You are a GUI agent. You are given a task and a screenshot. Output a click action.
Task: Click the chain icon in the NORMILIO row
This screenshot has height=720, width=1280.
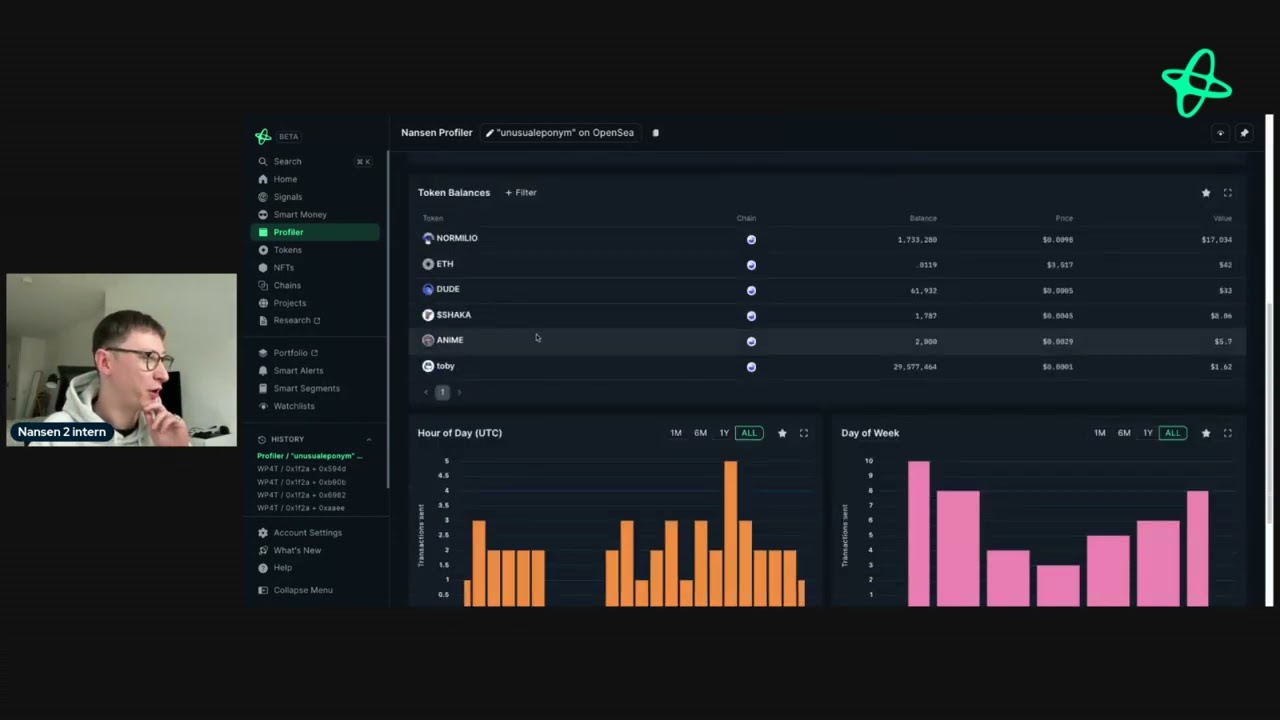pyautogui.click(x=751, y=240)
